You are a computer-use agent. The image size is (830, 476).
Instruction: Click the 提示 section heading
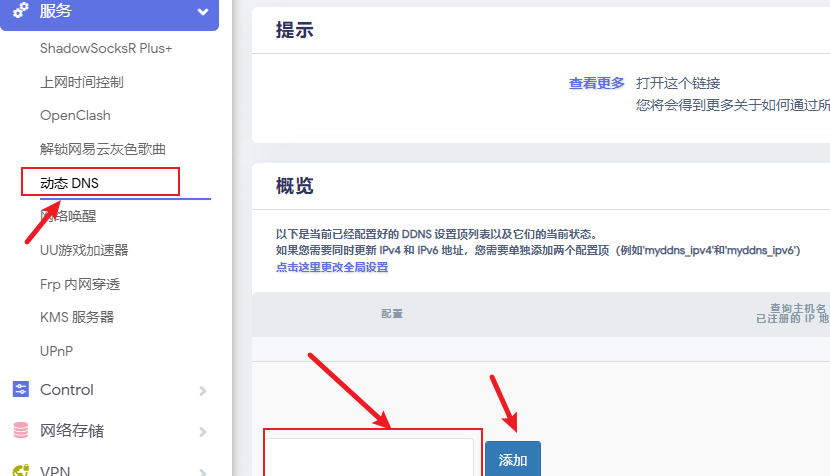coord(294,30)
